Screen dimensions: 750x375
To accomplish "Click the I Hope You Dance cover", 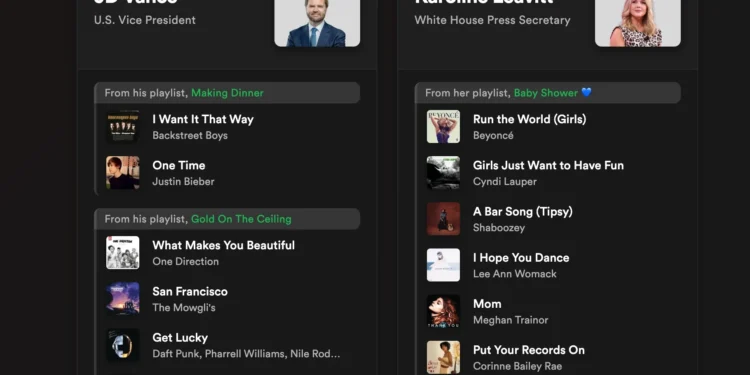I will coord(443,265).
